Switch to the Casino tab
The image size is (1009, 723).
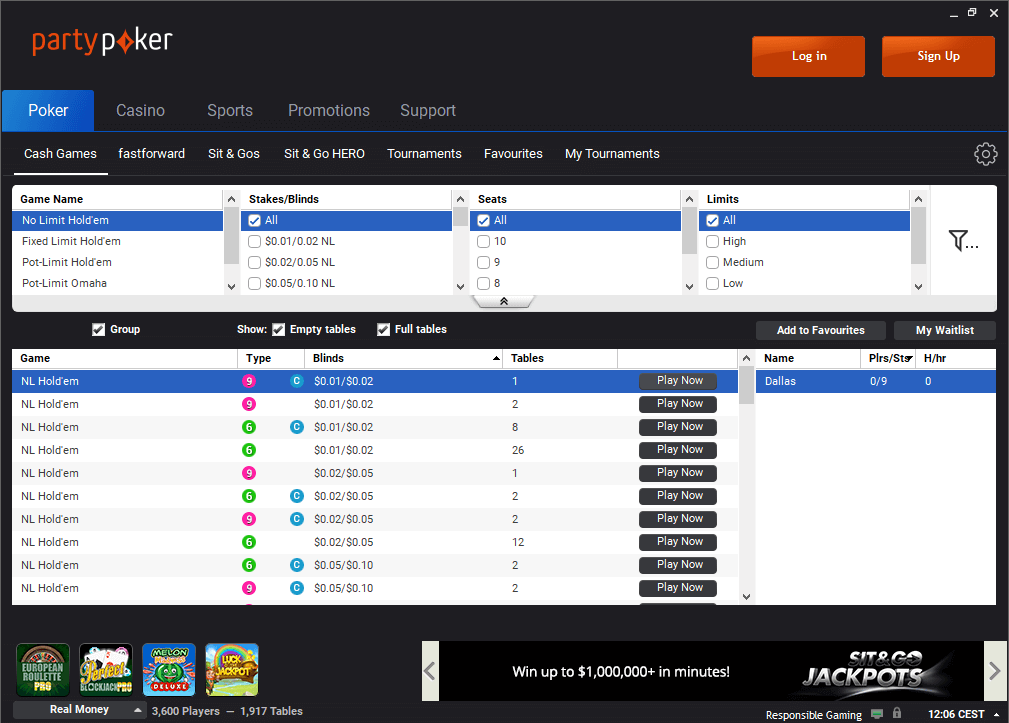(x=140, y=111)
